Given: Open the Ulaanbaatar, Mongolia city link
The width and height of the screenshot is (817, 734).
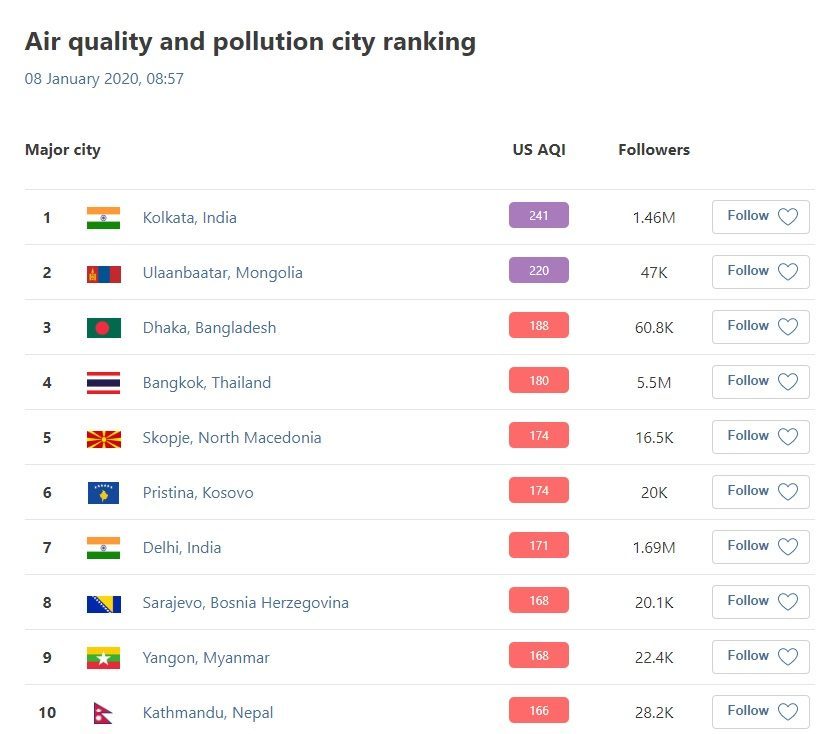Looking at the screenshot, I should coord(222,273).
